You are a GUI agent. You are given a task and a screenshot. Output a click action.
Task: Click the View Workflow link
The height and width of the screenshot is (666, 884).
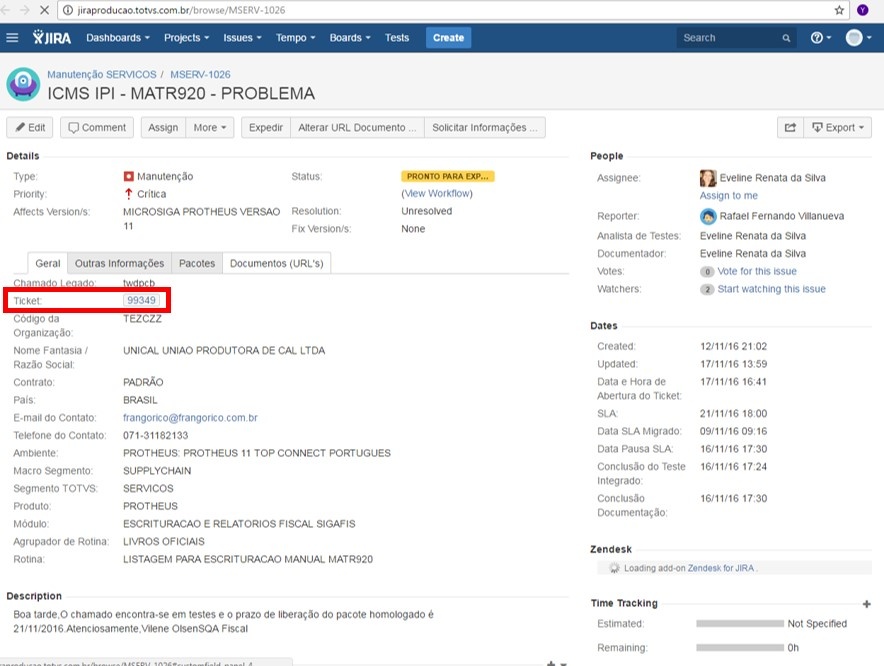click(437, 193)
